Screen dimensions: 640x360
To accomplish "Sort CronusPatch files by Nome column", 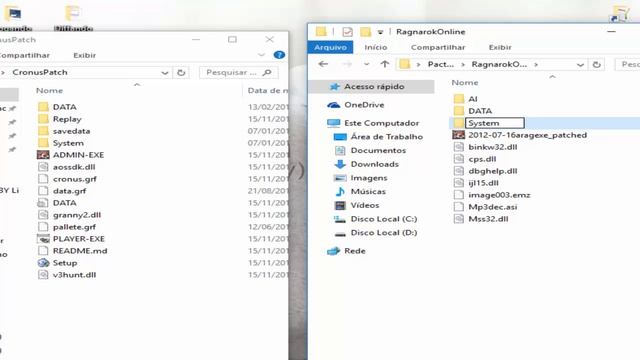I will coord(49,91).
